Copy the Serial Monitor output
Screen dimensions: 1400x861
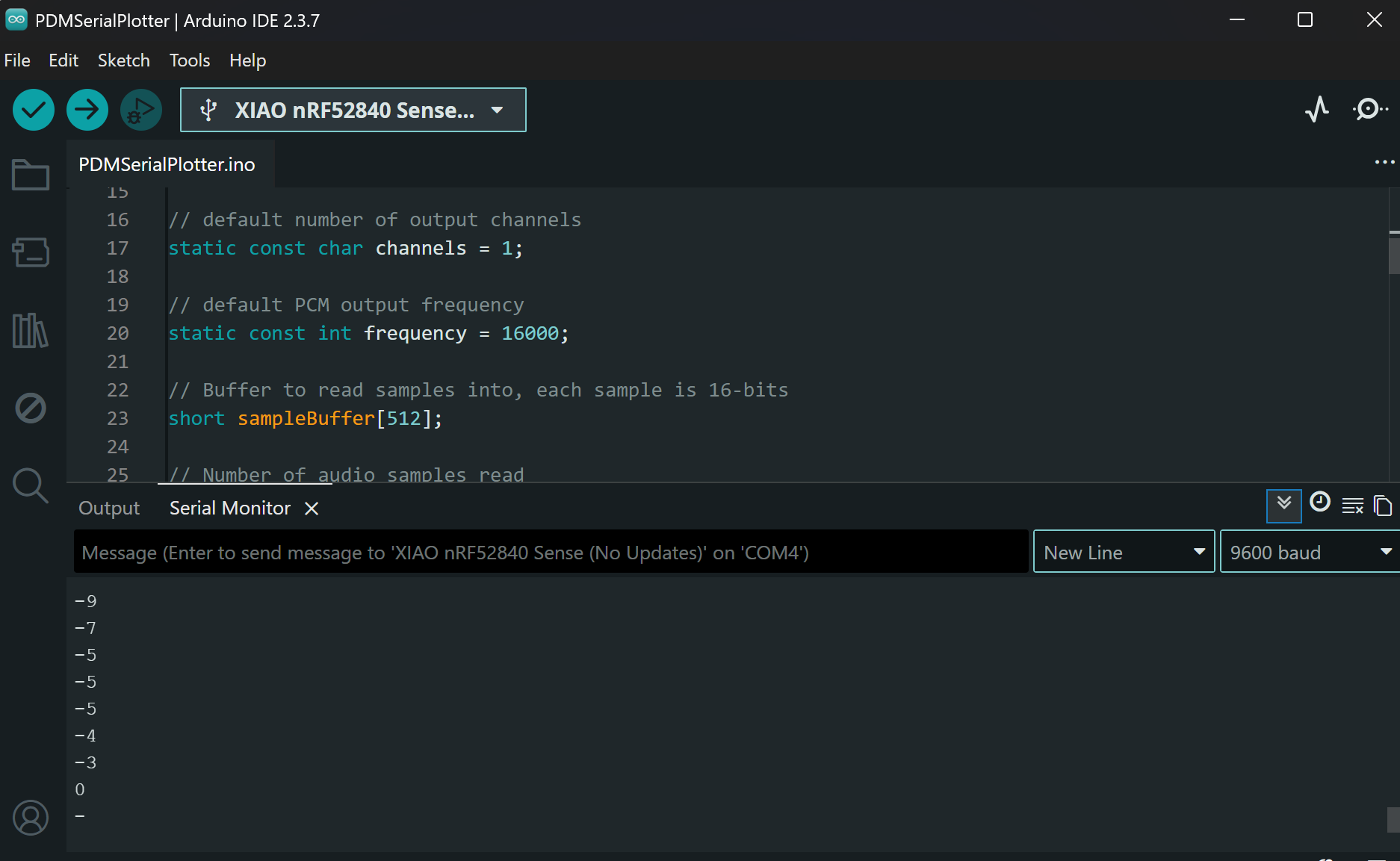[1383, 506]
